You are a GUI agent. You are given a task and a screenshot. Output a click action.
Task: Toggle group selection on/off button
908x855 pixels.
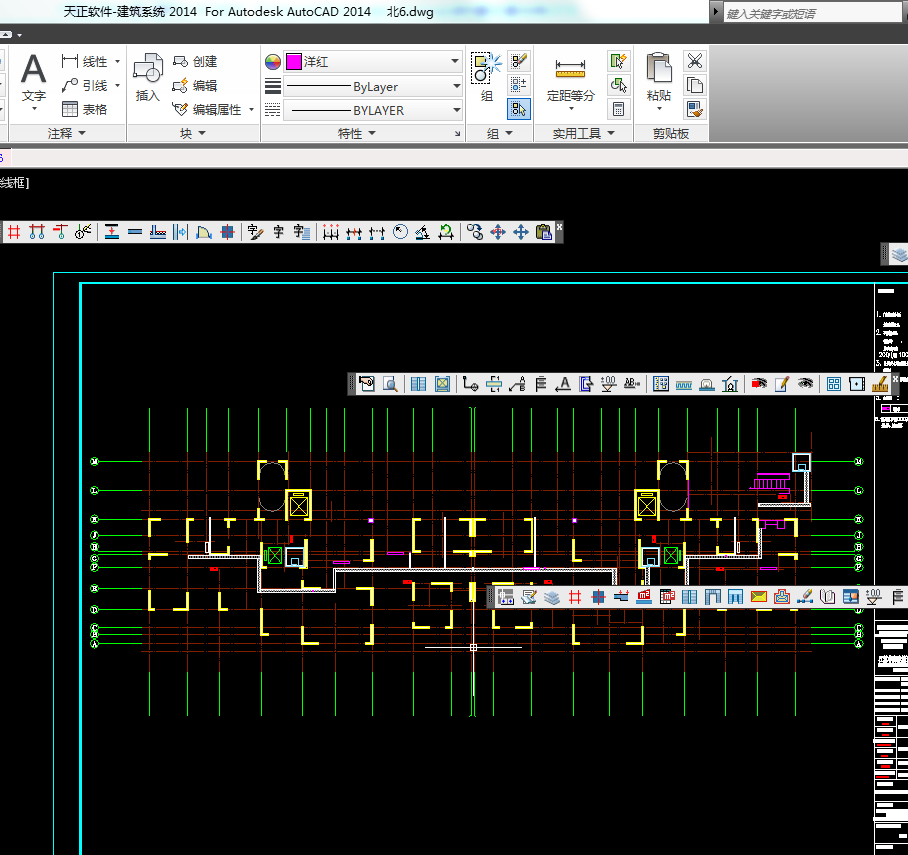point(518,109)
